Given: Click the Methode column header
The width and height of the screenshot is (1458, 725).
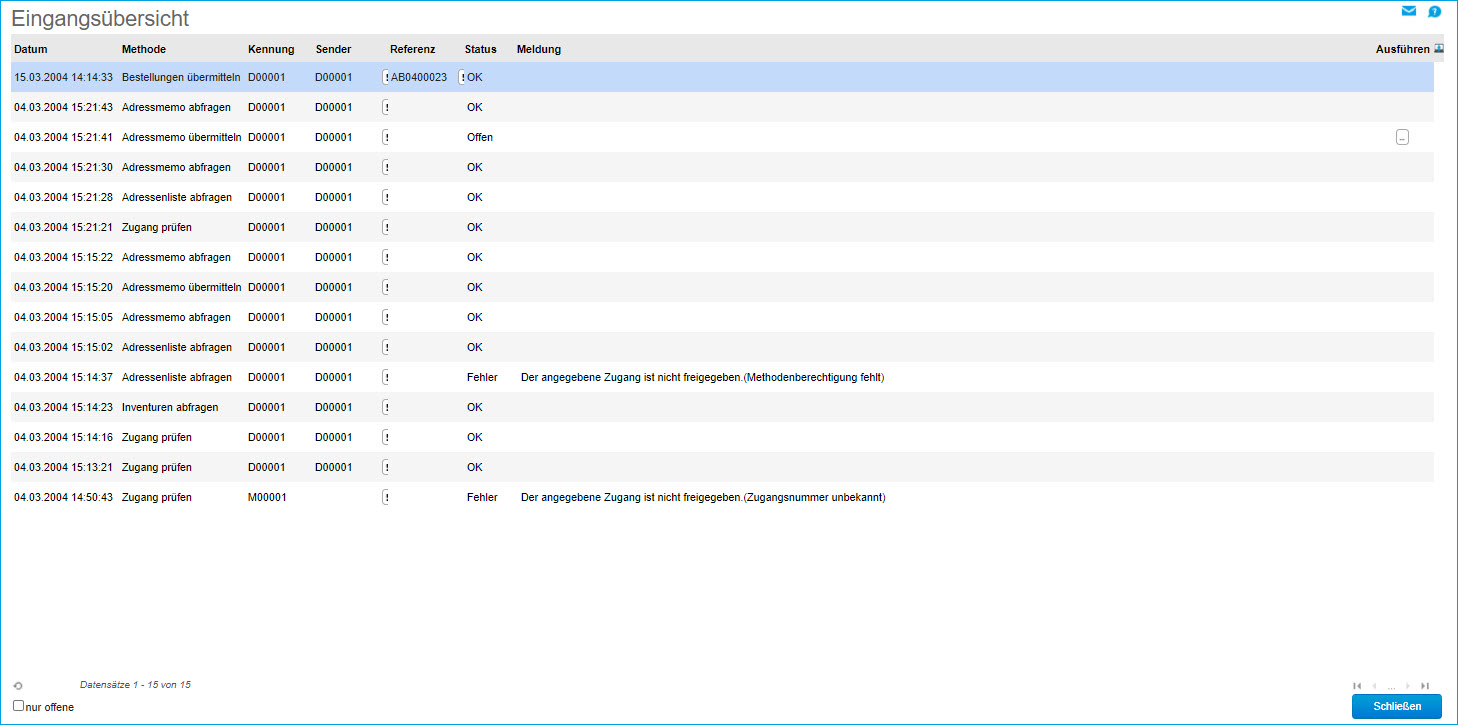Looking at the screenshot, I should [144, 49].
